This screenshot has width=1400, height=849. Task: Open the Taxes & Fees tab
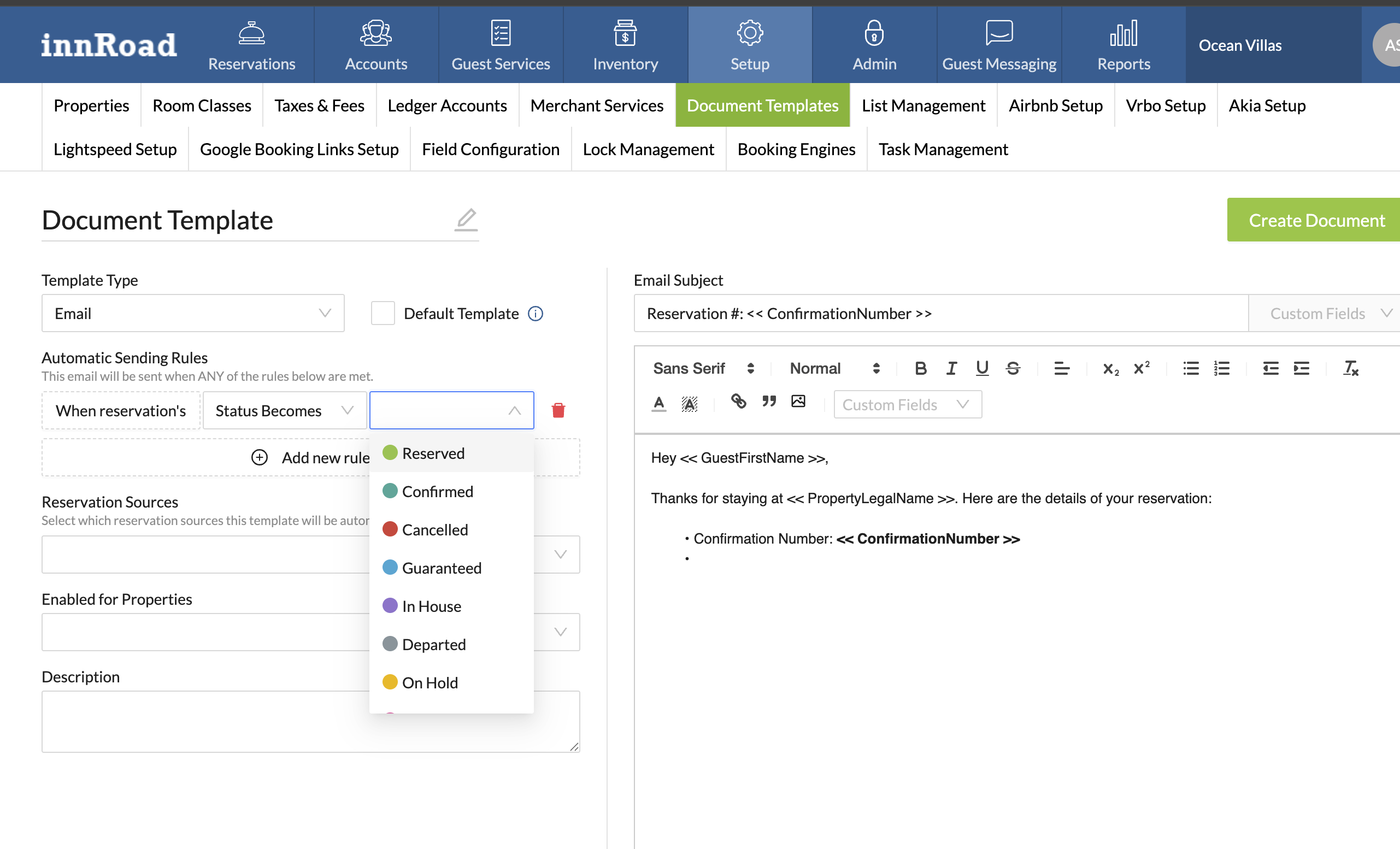(319, 105)
